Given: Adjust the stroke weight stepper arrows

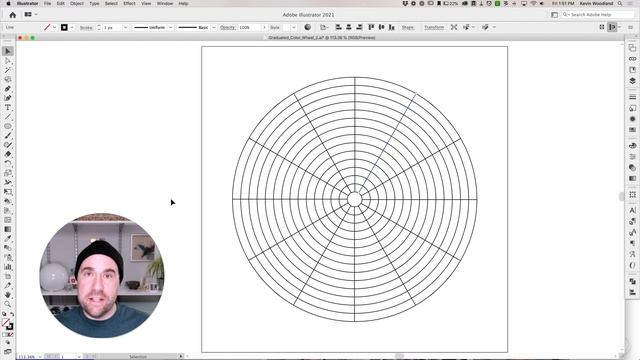Looking at the screenshot, I should 99,27.
